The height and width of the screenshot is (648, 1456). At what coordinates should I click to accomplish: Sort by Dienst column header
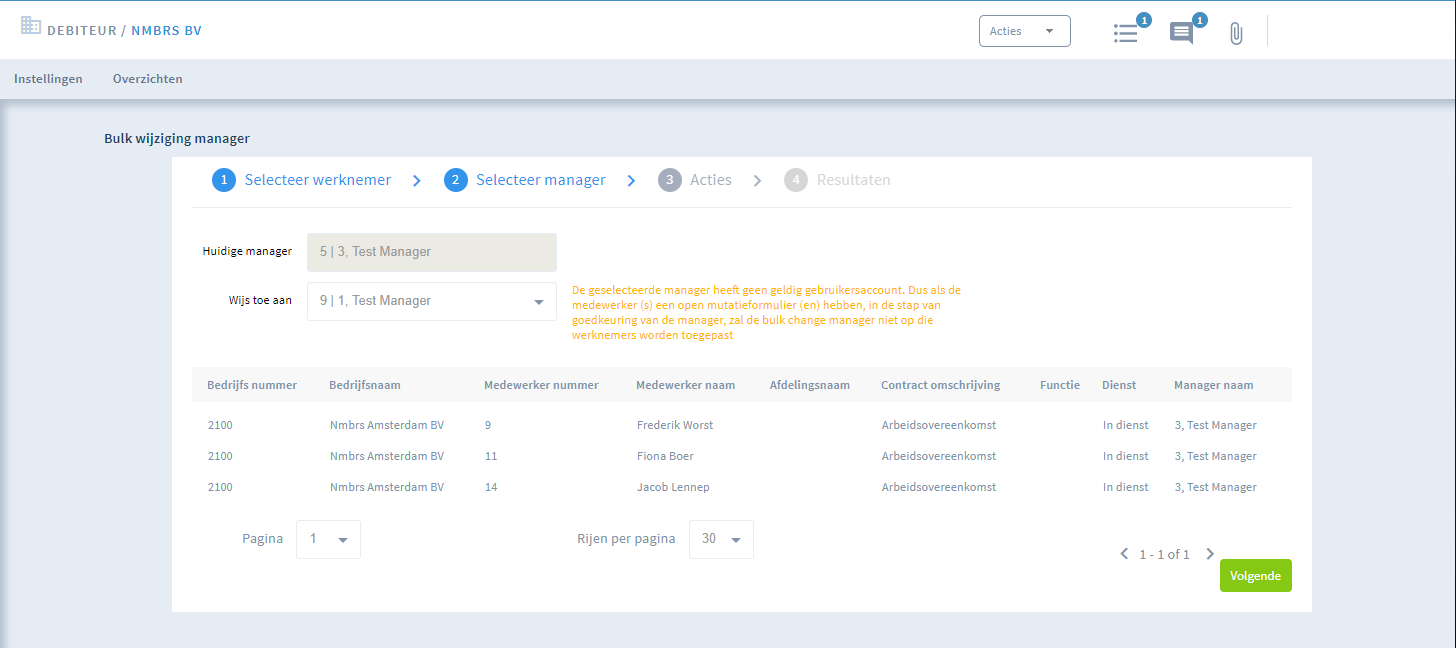click(1119, 385)
